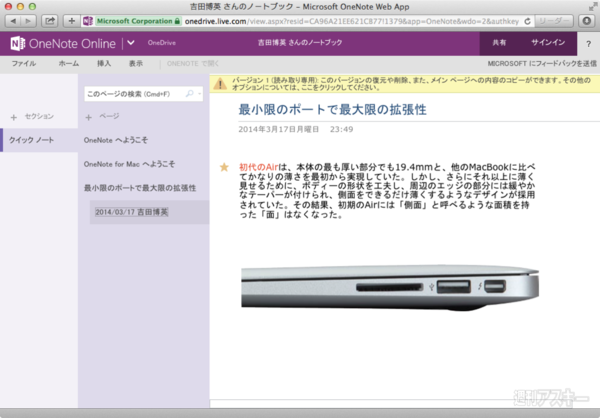Click the page title 最小限のポートで最大限の拡張性

click(332, 110)
